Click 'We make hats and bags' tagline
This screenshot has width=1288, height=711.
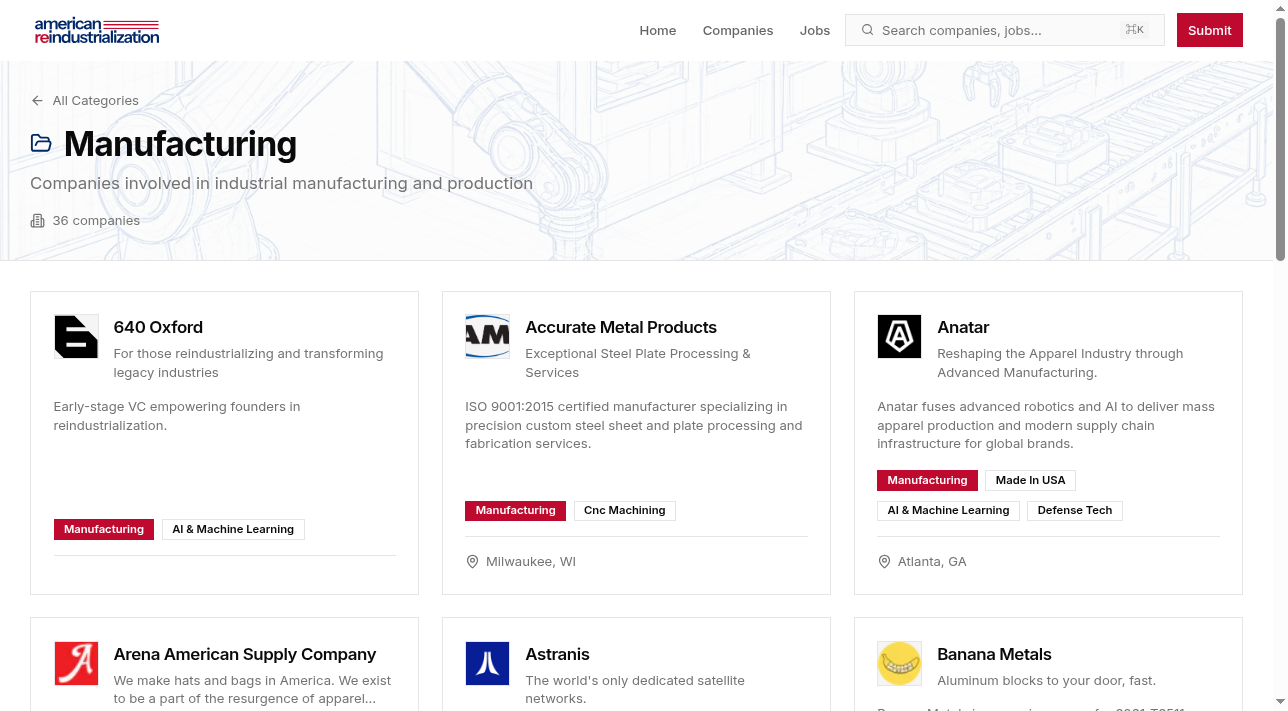252,690
